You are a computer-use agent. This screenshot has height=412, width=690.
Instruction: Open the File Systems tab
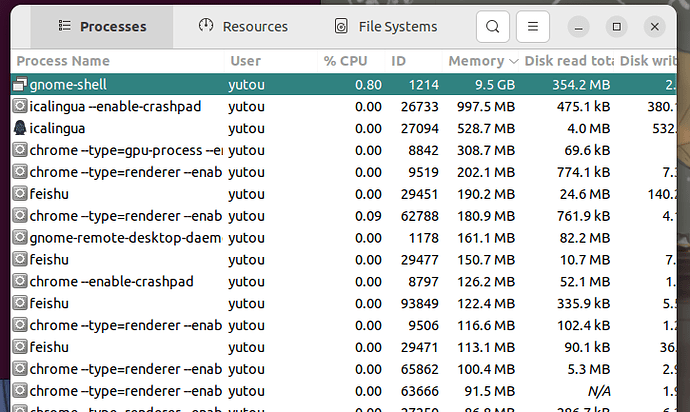click(385, 27)
